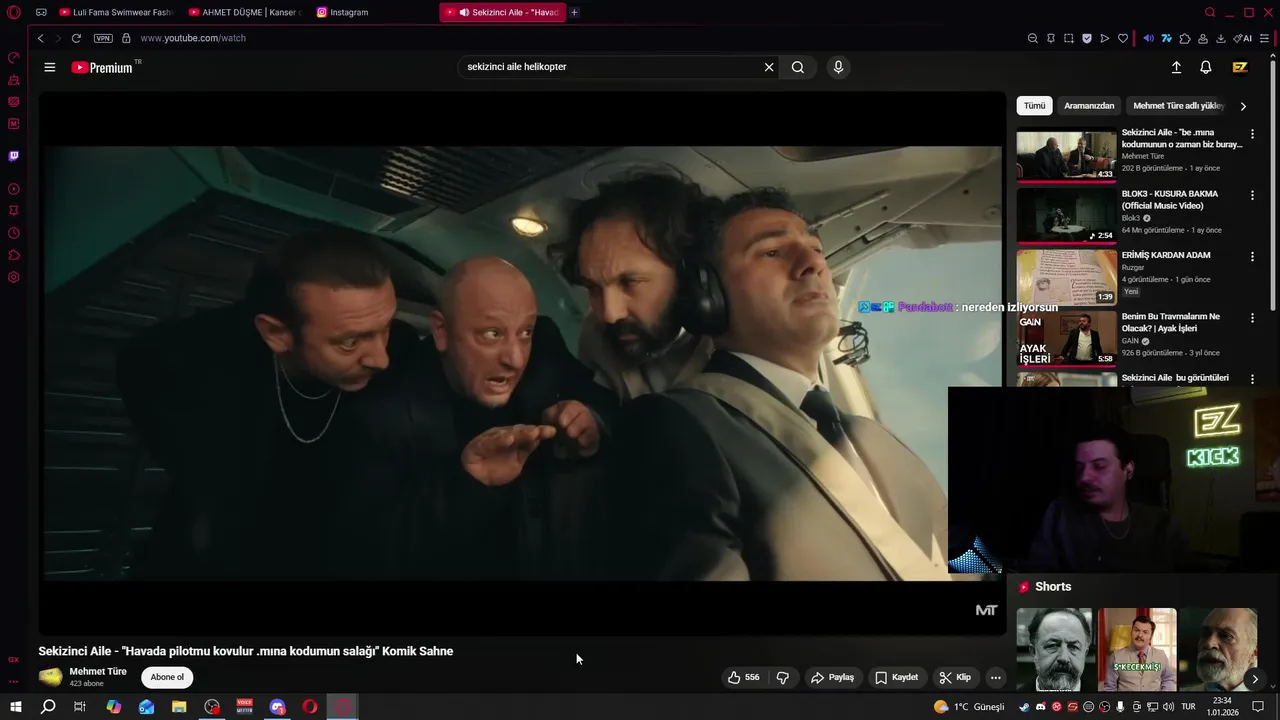The height and width of the screenshot is (720, 1280).
Task: Open Discord from the taskbar
Action: coord(277,707)
